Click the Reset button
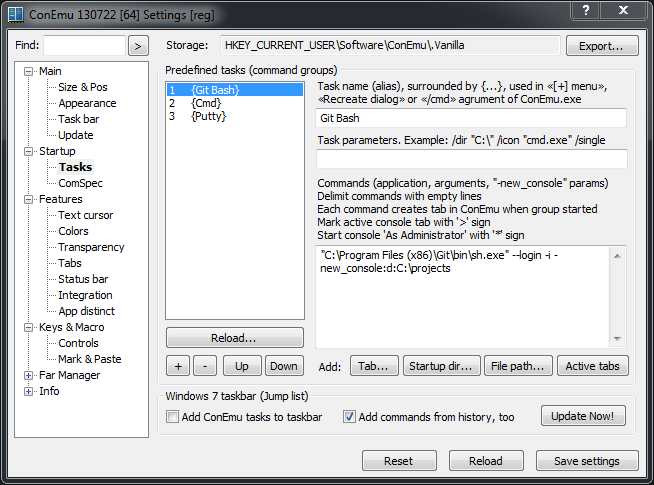The image size is (654, 485). tap(399, 461)
